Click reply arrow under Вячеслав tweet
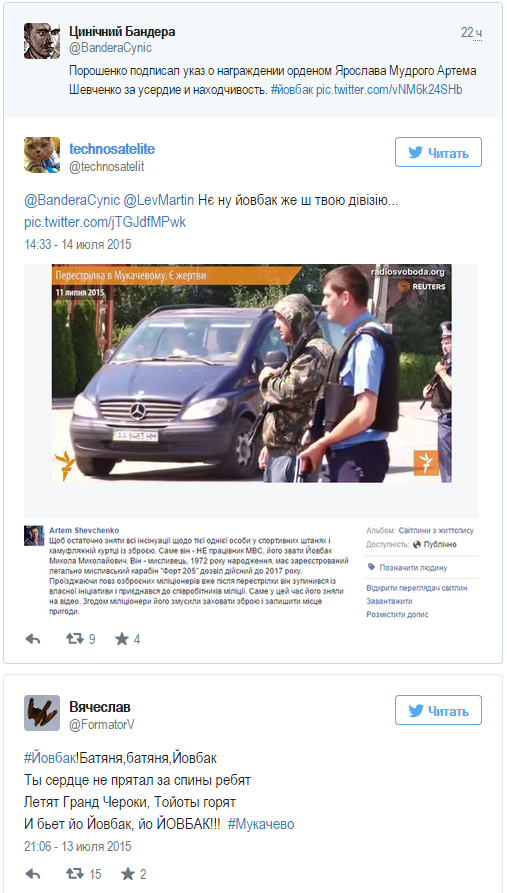The width and height of the screenshot is (507, 893). click(33, 874)
